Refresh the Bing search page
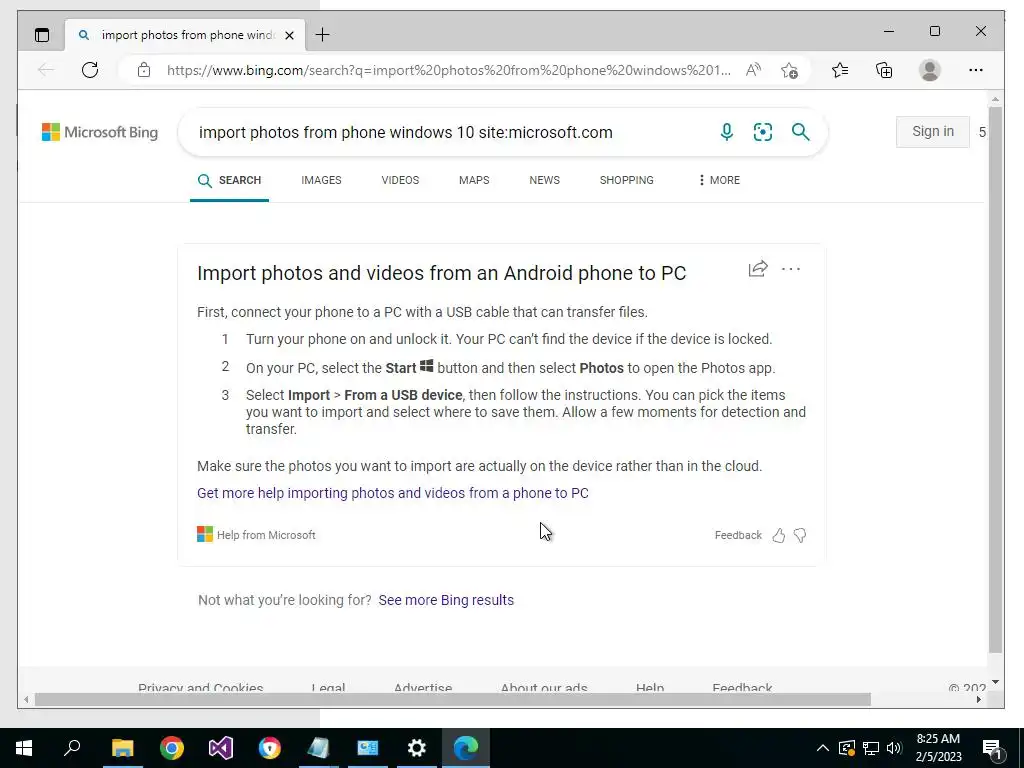Screen dimensions: 1024x768 pos(90,70)
